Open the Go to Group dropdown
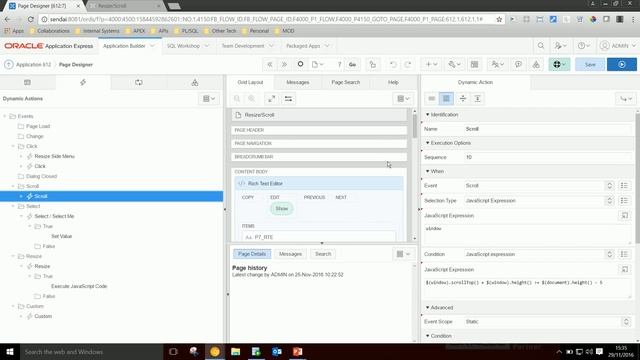This screenshot has width=640, height=360. coord(626,98)
